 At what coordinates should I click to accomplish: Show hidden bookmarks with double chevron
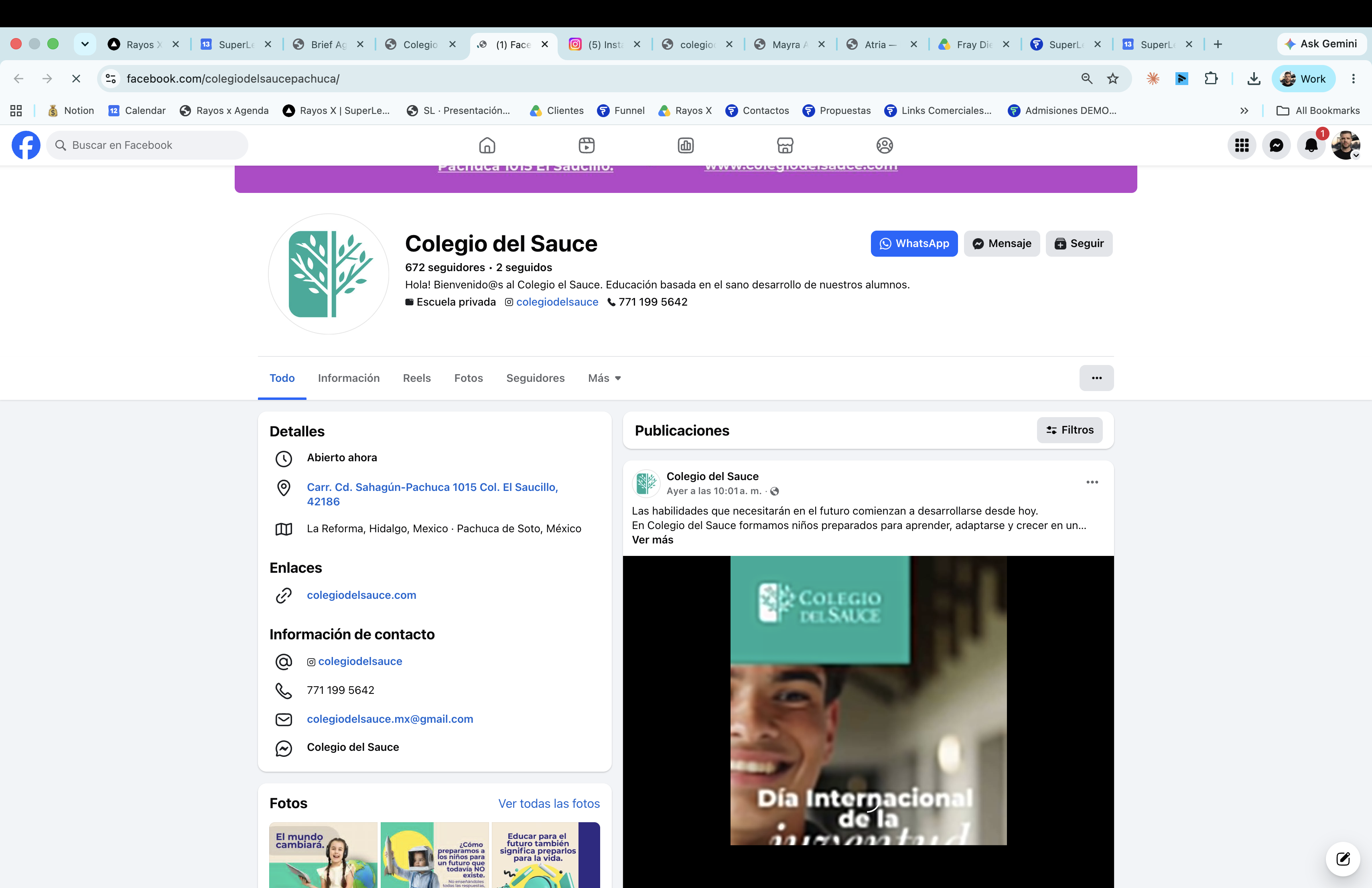[x=1244, y=111]
